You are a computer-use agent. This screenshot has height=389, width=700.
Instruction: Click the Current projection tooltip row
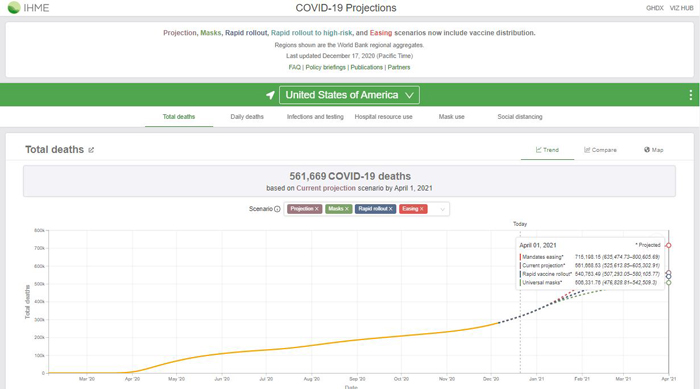589,266
